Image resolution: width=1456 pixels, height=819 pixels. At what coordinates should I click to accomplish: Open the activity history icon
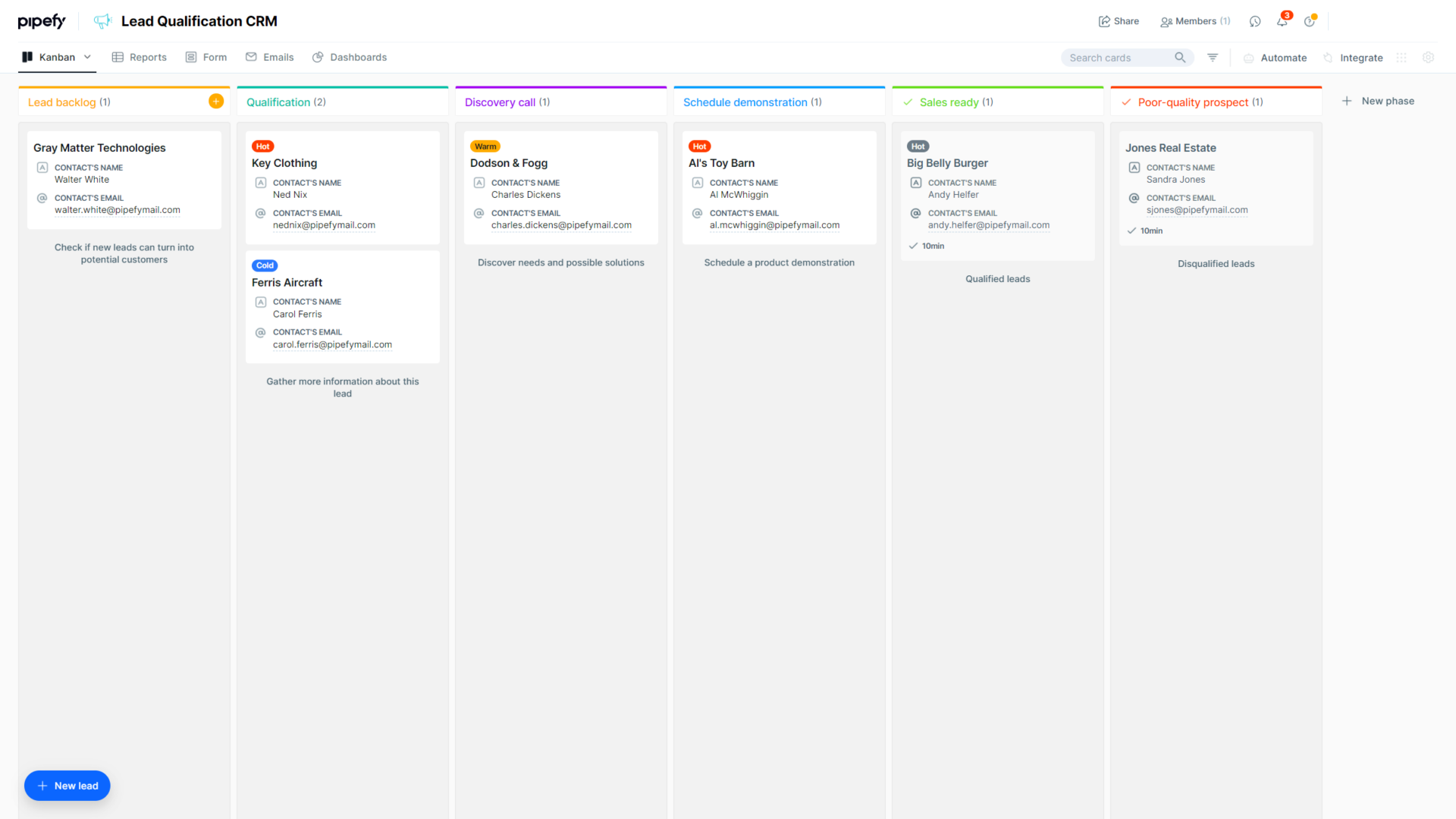(x=1254, y=20)
